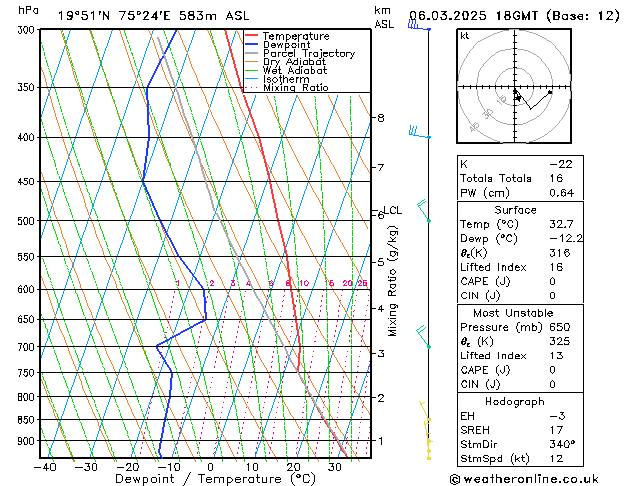Click the wind barb at the 400 hPa level

pos(420,132)
